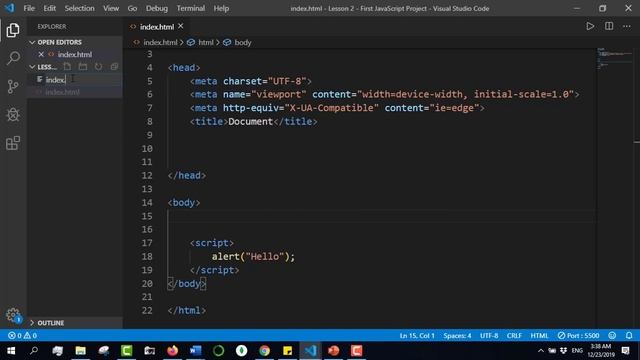Split the editor with split icon
Screen dimensions: 640x360
pyautogui.click(x=609, y=27)
